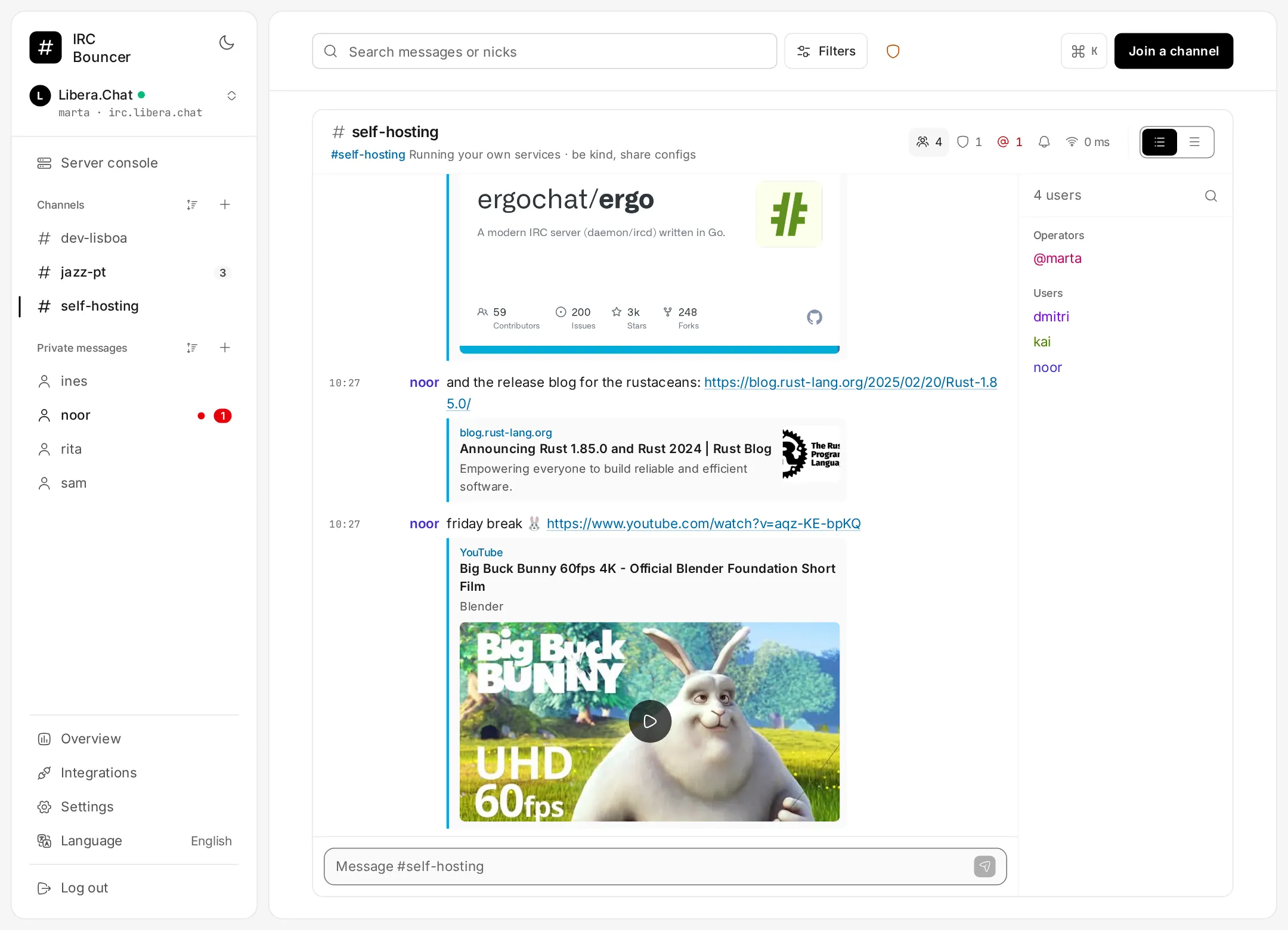
Task: Select user noor in user list
Action: pos(1048,367)
